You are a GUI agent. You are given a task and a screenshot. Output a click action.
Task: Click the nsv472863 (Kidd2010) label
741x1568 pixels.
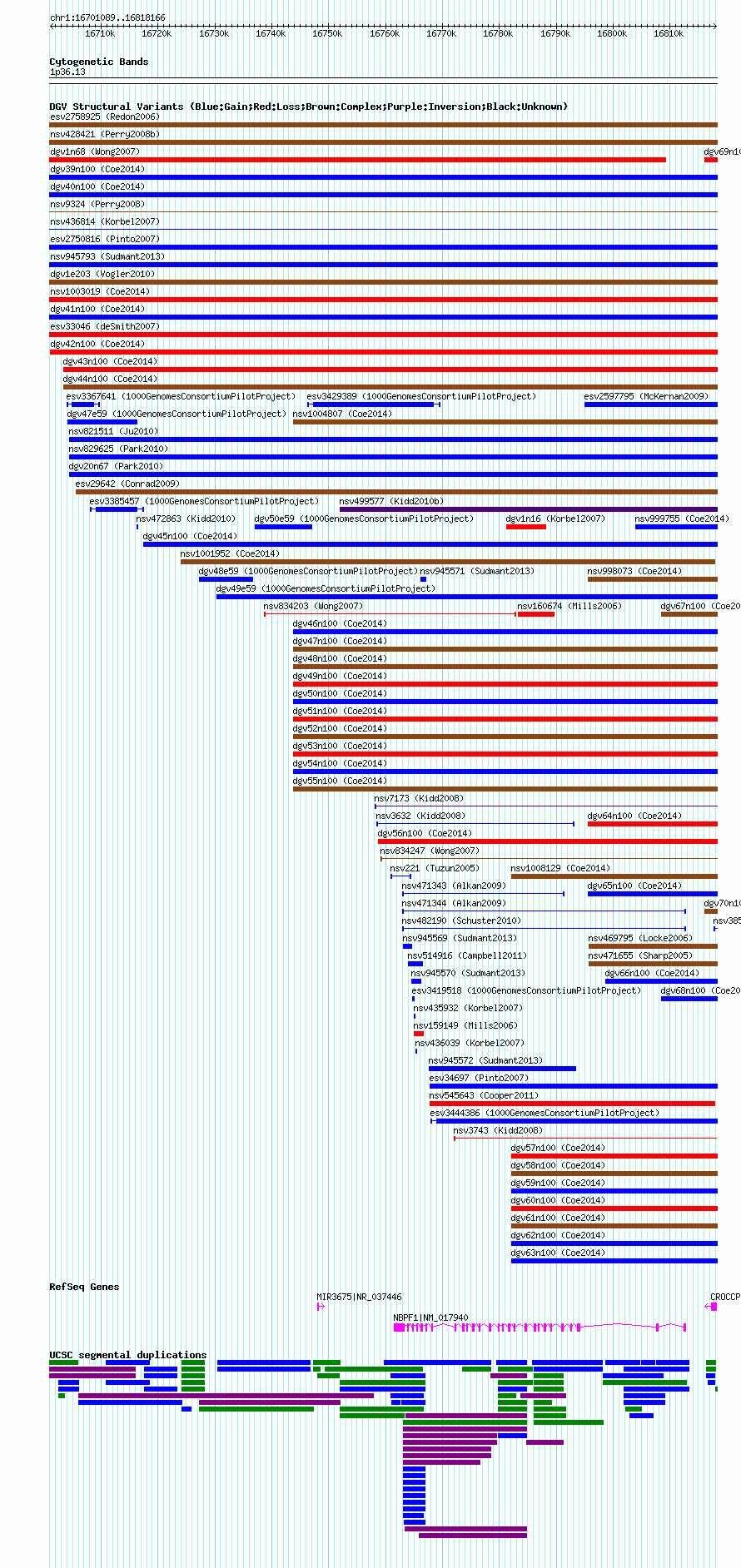point(186,519)
